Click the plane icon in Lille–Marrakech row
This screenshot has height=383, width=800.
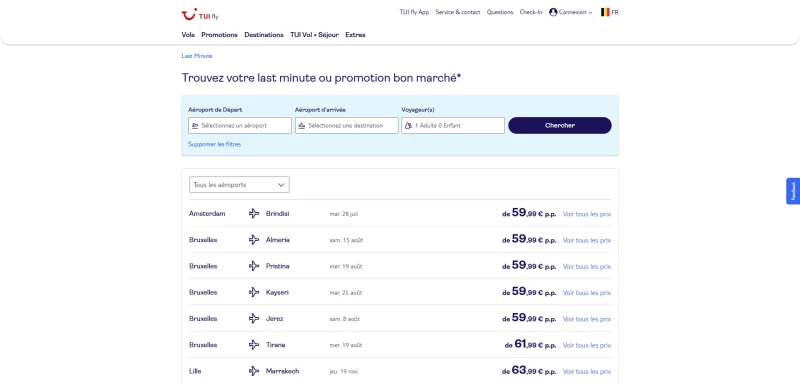click(x=254, y=371)
